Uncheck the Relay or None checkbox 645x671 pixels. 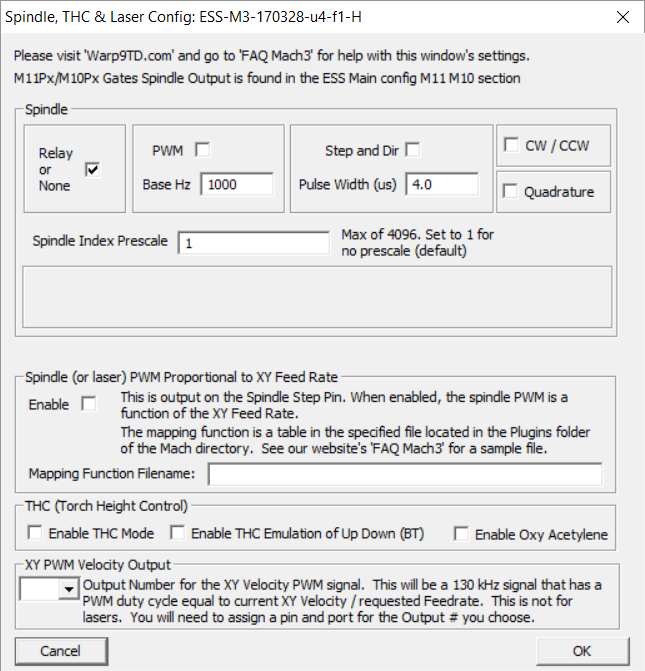[x=93, y=170]
